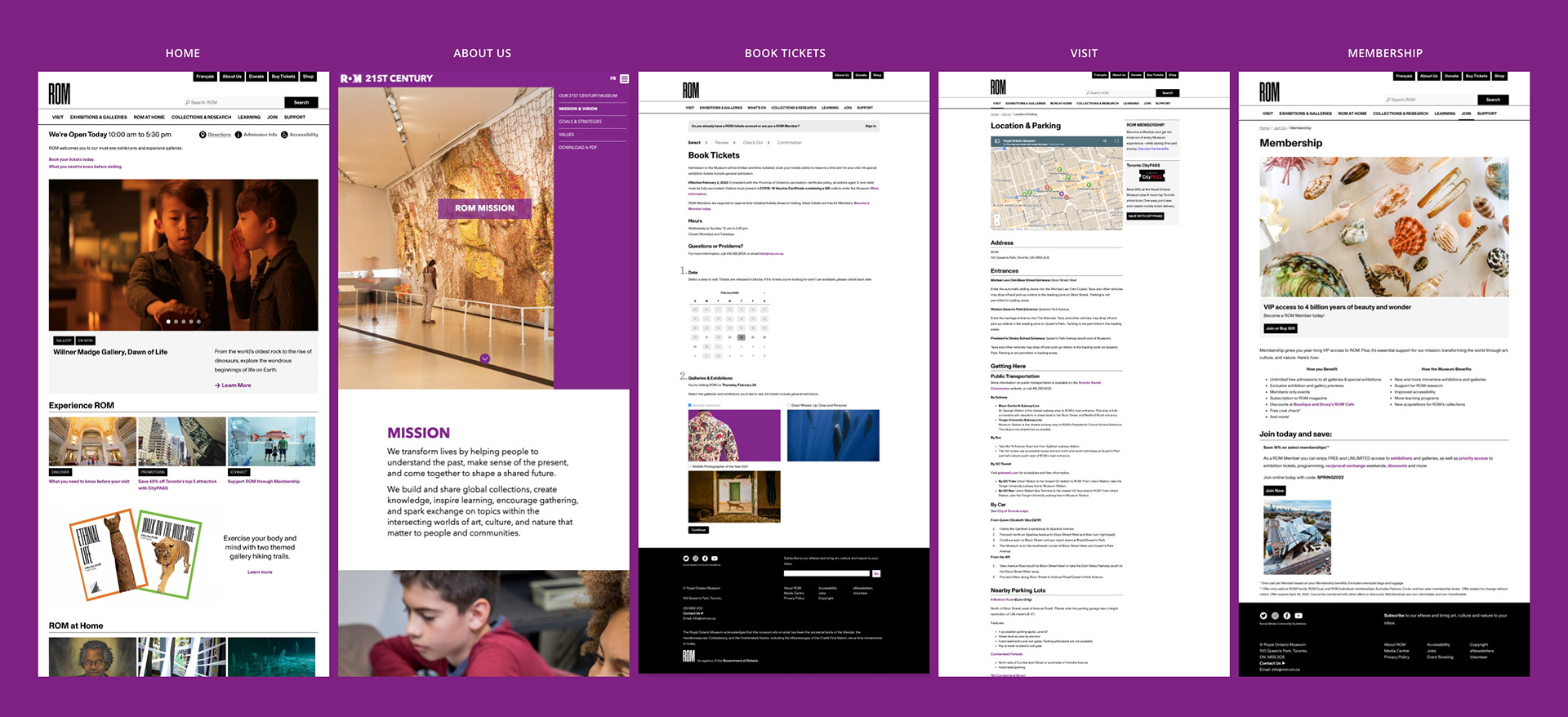The image size is (1568, 717).
Task: Click the Admission Info icon on Home page
Action: [238, 135]
